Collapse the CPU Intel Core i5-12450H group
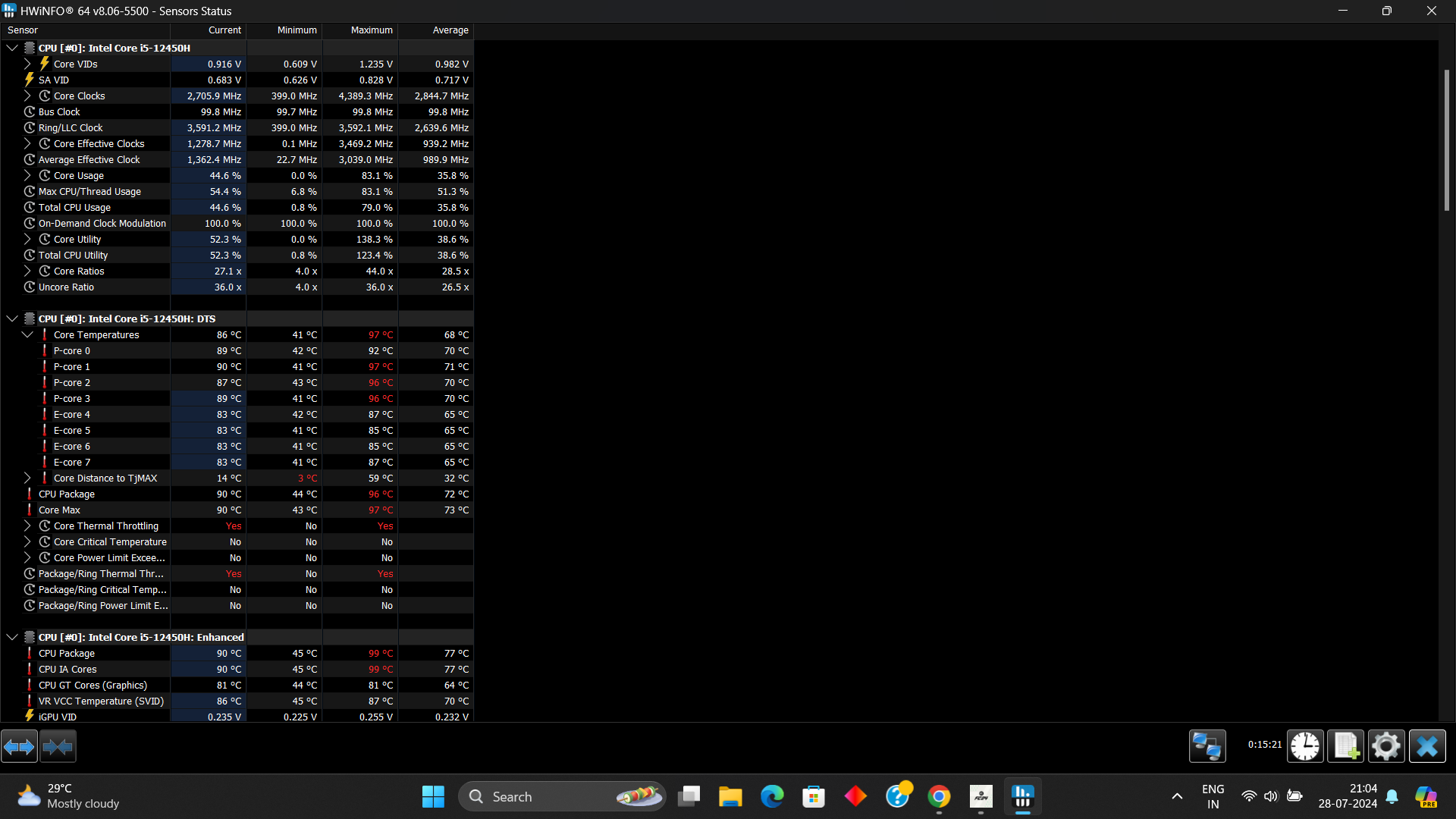 point(12,48)
